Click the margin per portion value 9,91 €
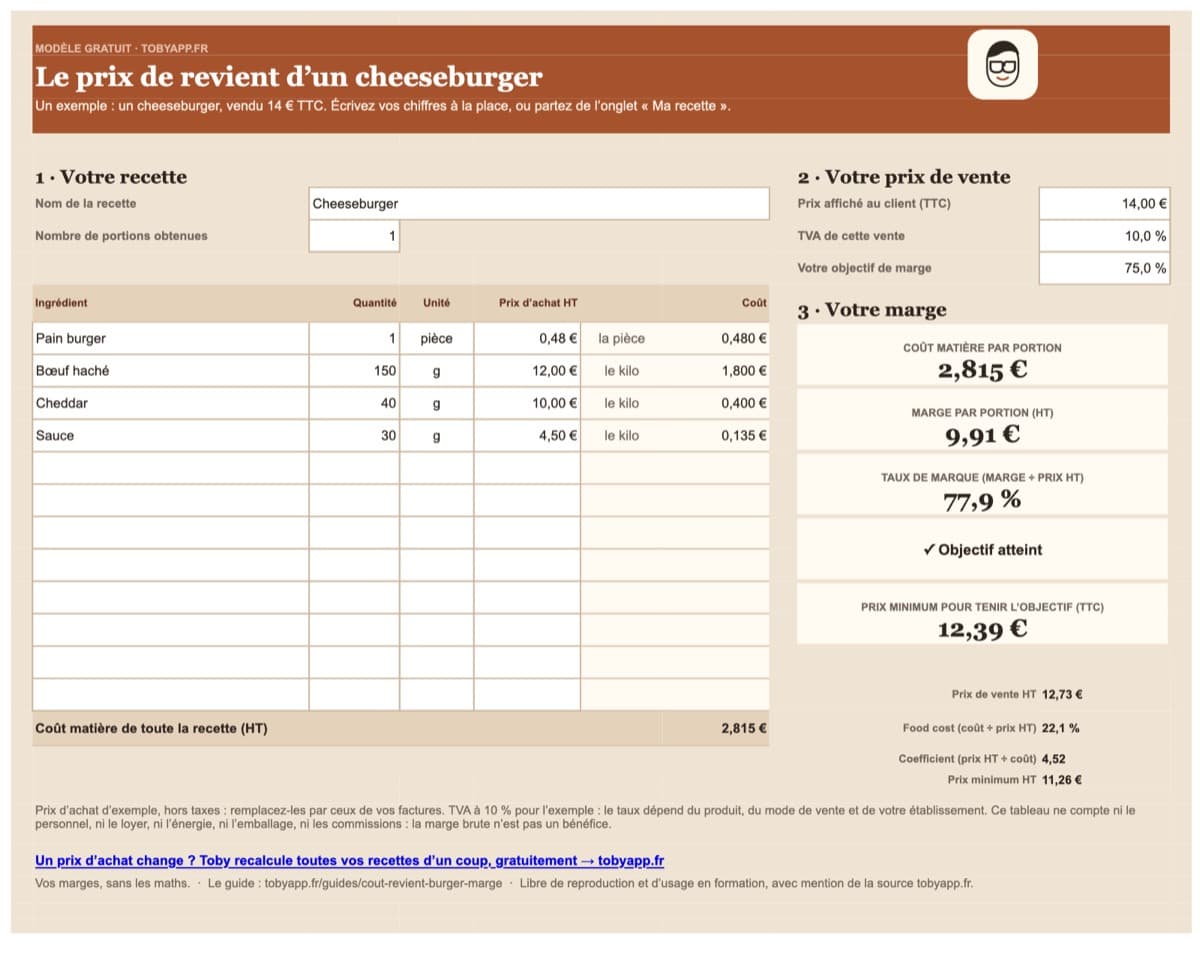 coord(982,435)
